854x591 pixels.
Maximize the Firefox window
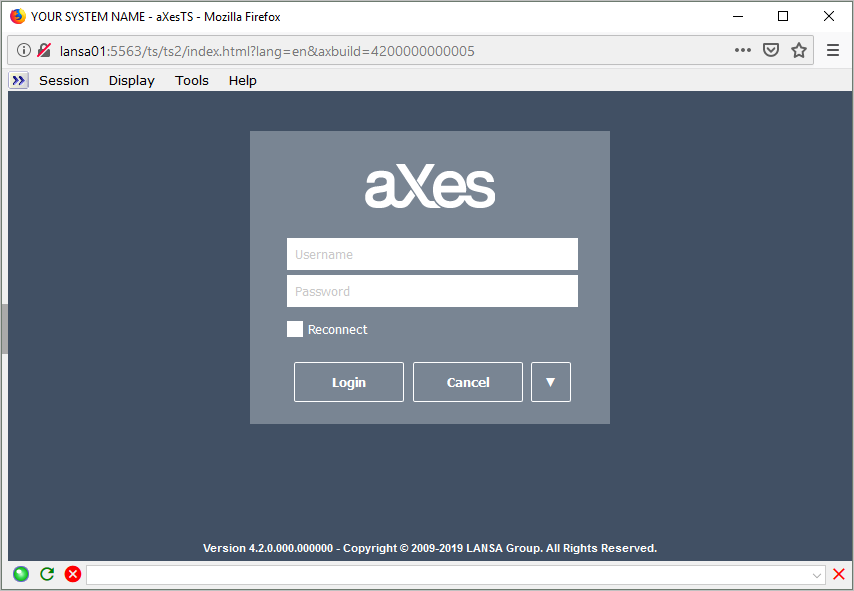783,16
